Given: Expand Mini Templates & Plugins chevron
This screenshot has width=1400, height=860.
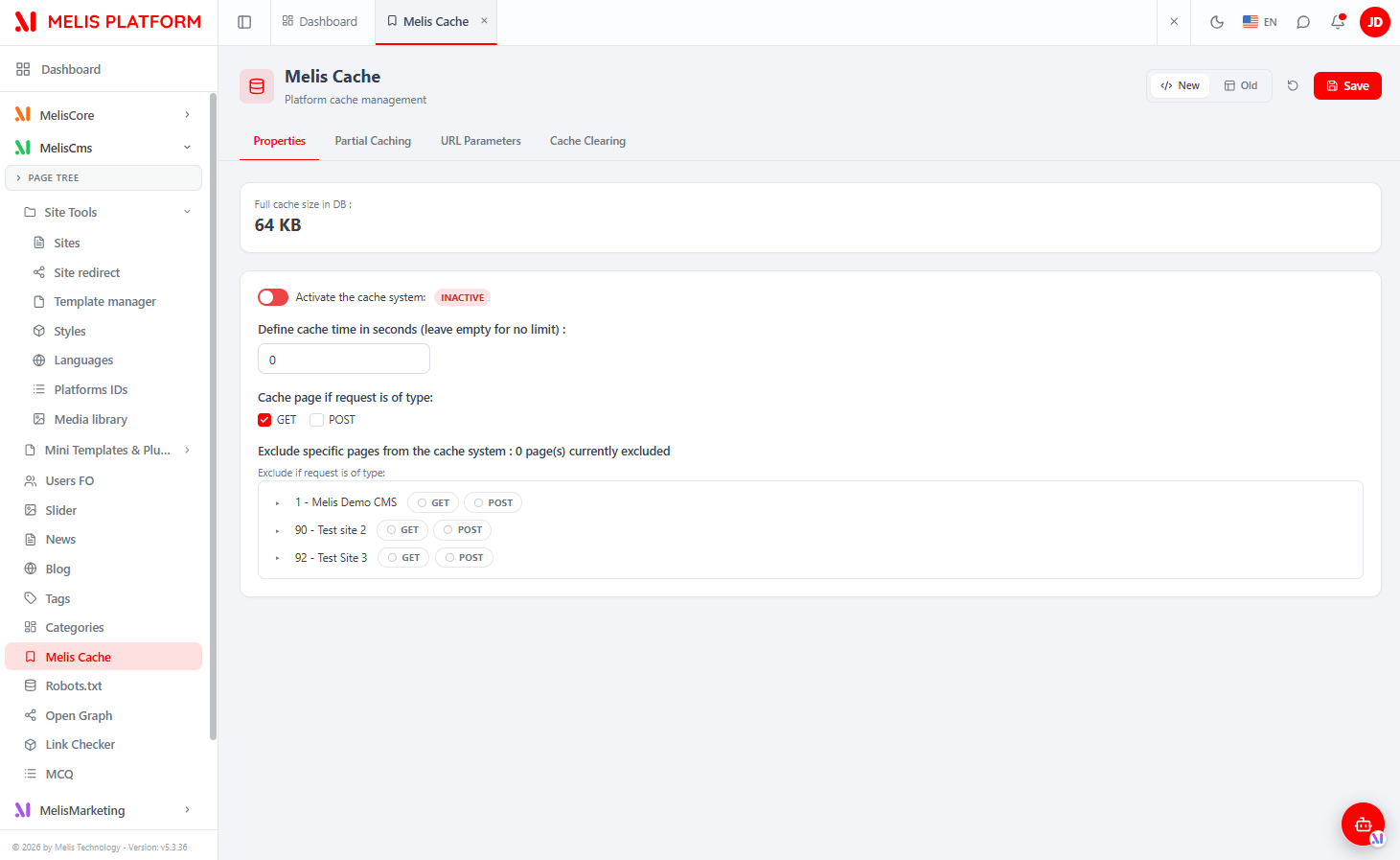Looking at the screenshot, I should tap(187, 450).
